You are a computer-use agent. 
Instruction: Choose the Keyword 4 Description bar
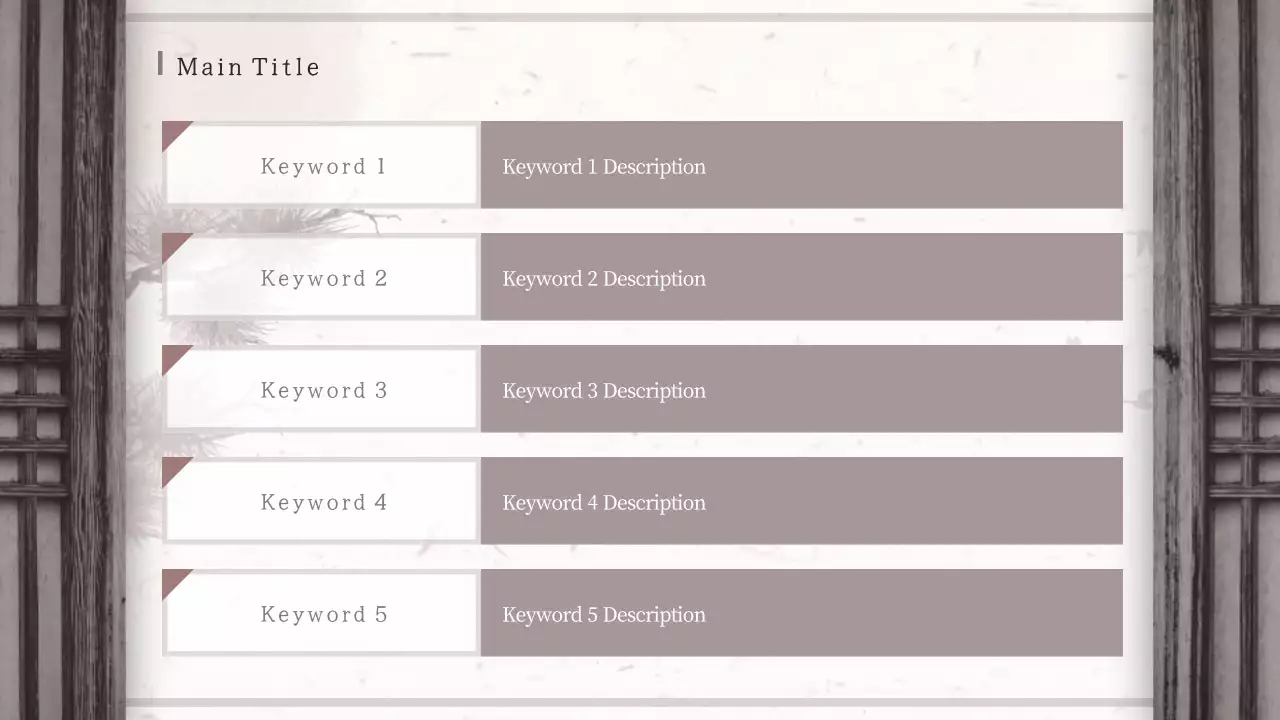point(801,501)
